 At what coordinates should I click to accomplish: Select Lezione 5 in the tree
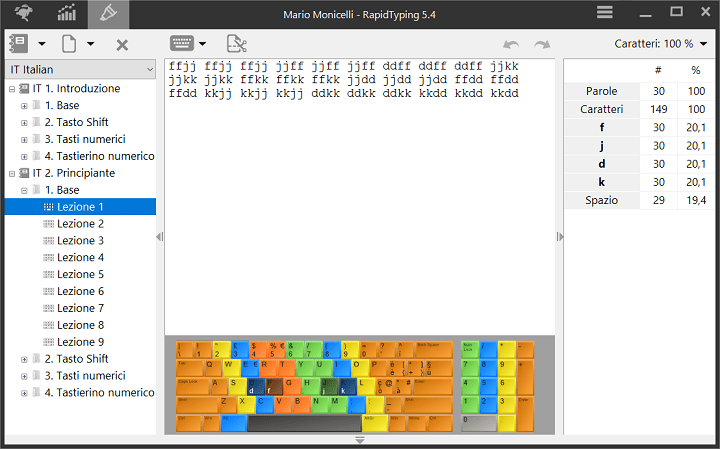80,274
